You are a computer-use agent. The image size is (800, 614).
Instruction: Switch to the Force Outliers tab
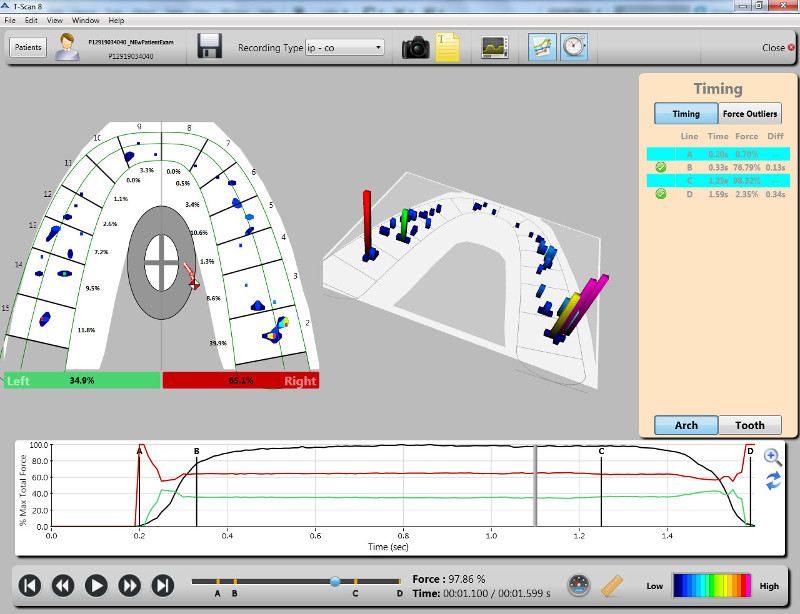point(750,114)
